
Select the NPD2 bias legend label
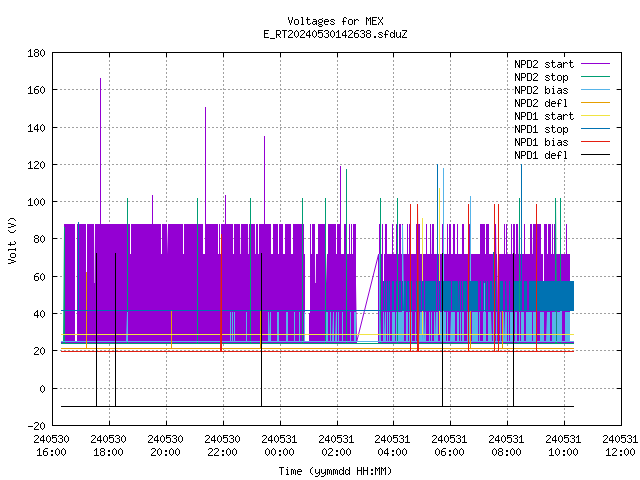pyautogui.click(x=541, y=90)
